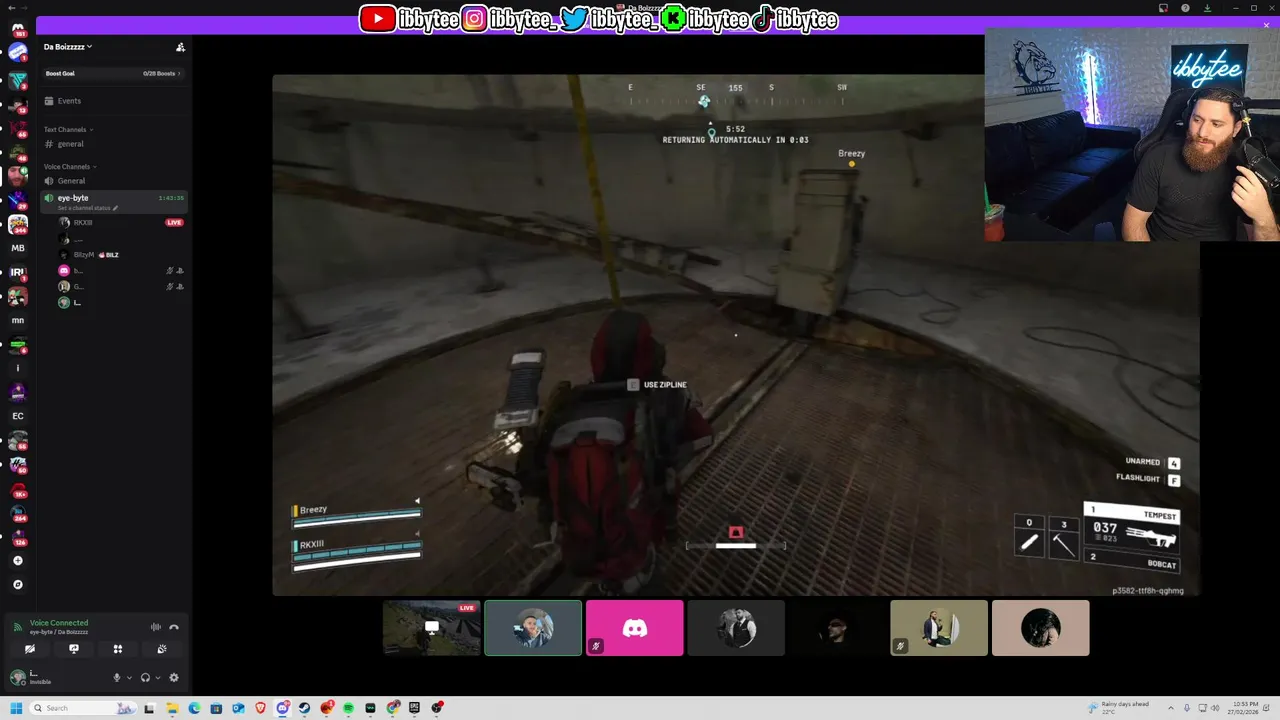Screen dimensions: 1280x720
Task: Click the Voice Connected status text
Action: click(59, 623)
